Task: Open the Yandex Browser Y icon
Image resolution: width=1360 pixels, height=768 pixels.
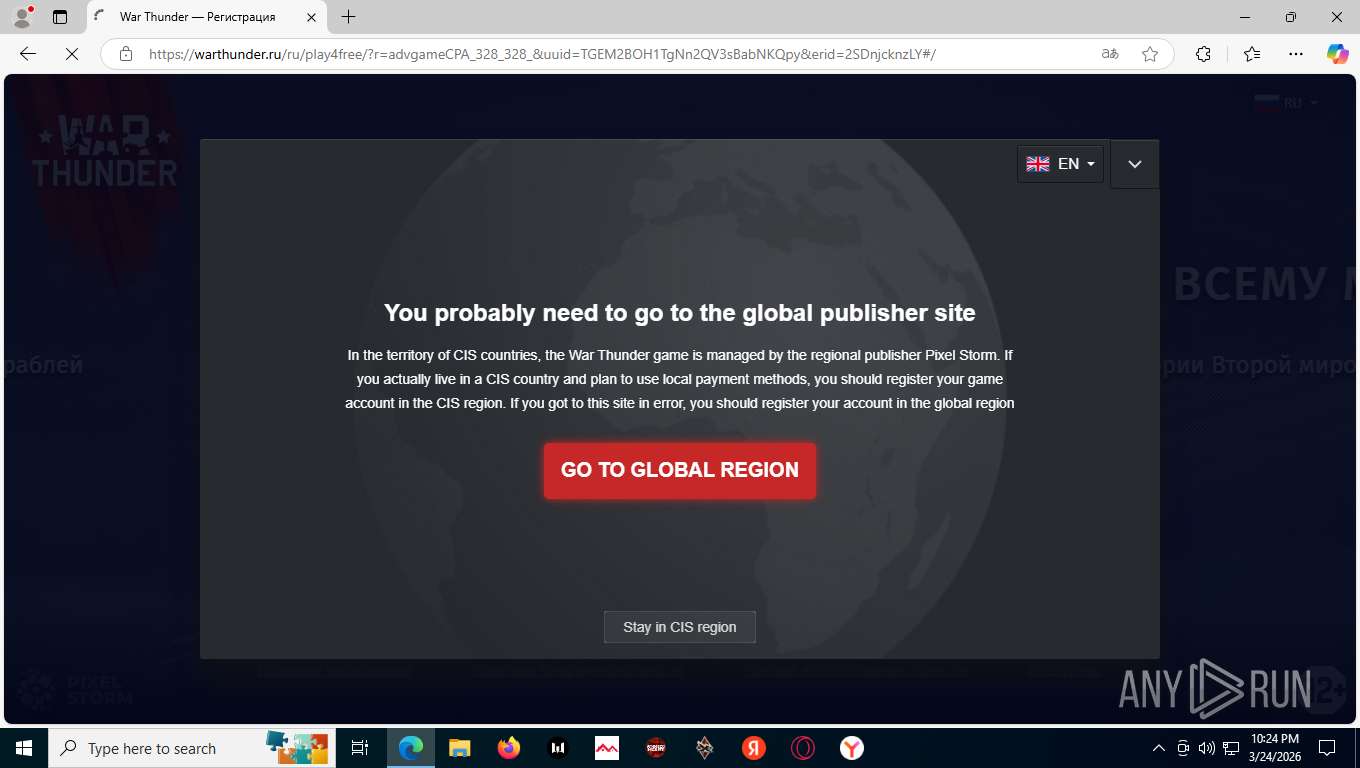Action: [851, 748]
